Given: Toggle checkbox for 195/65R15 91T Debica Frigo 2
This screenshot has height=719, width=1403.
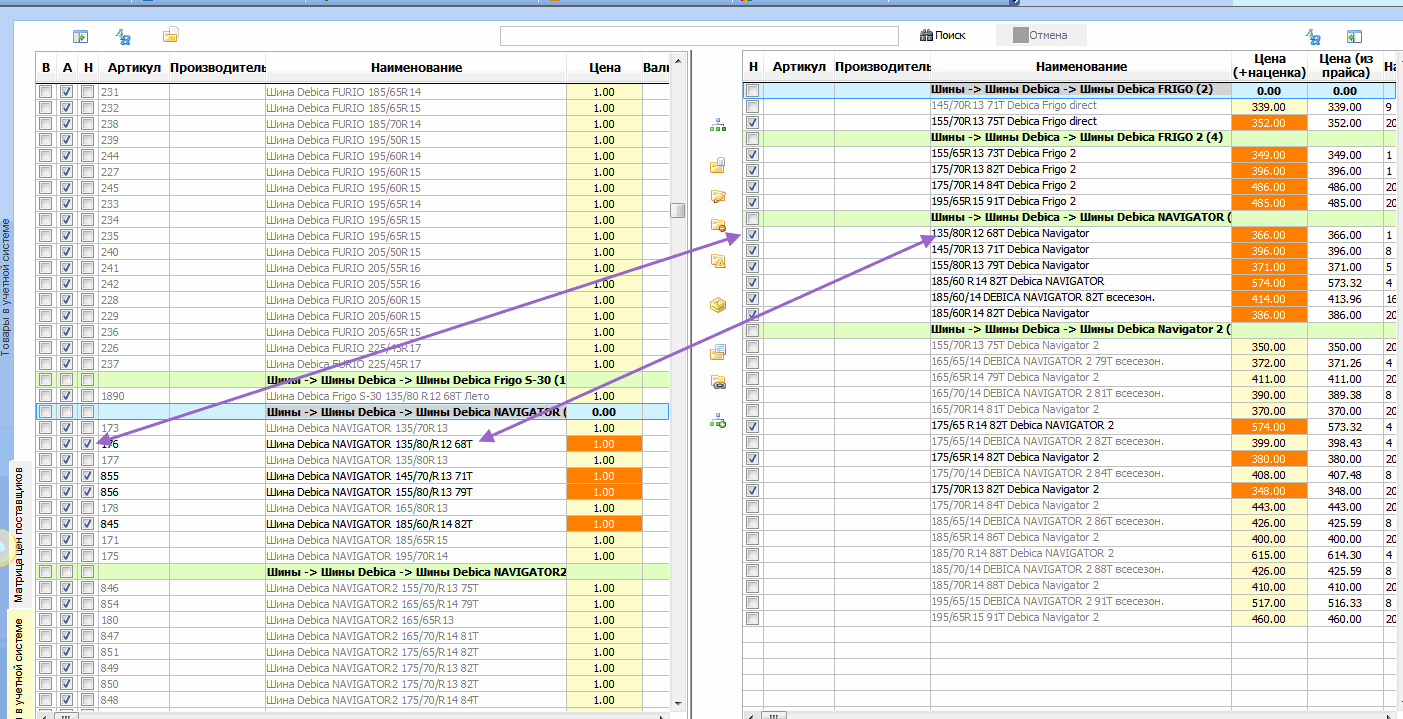Looking at the screenshot, I should point(752,202).
